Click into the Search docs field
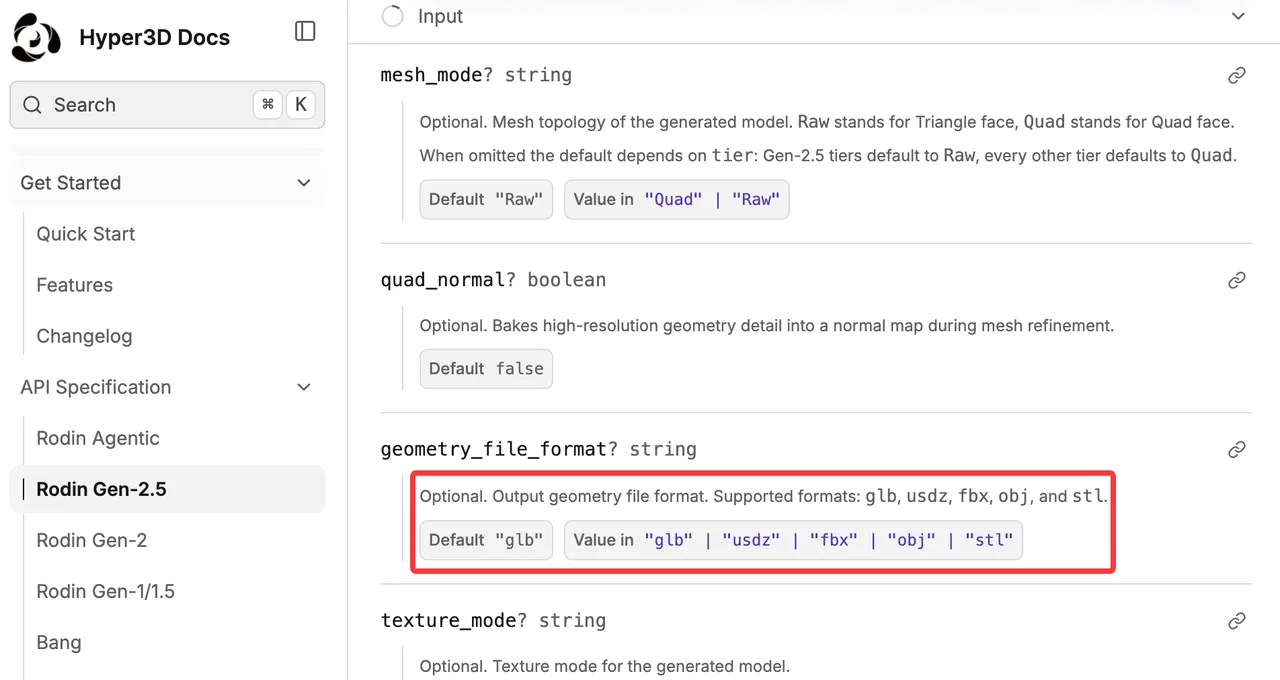1280x680 pixels. coord(167,105)
